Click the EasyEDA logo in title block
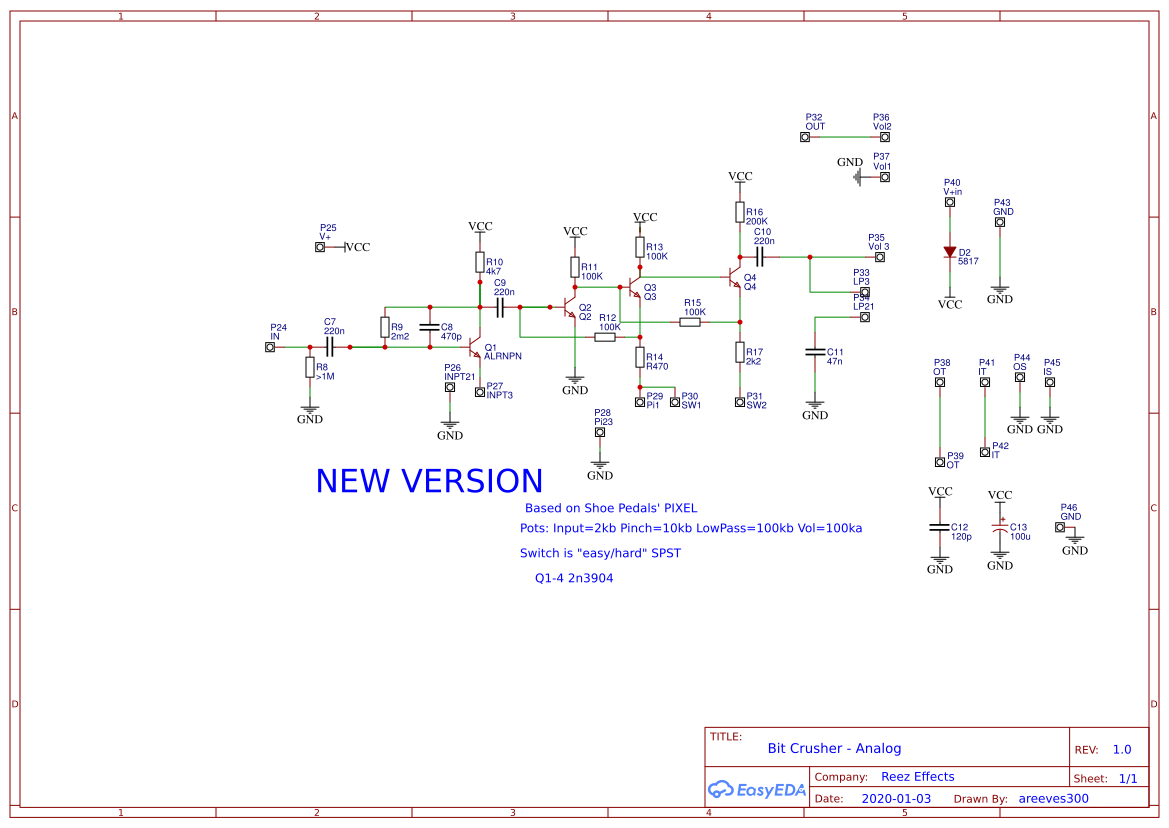 click(757, 790)
